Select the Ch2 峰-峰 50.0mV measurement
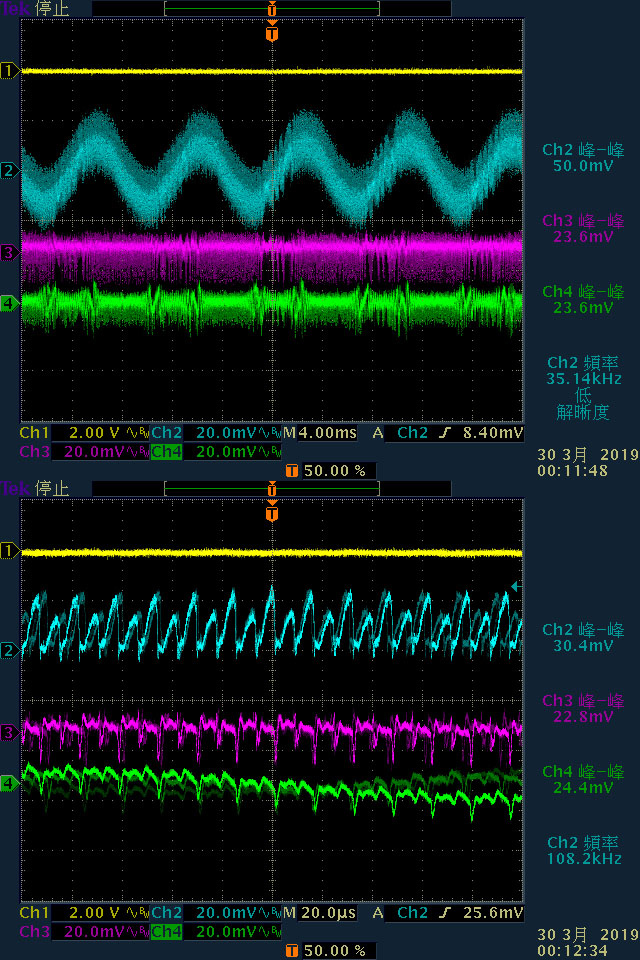The image size is (640, 960). coord(583,158)
